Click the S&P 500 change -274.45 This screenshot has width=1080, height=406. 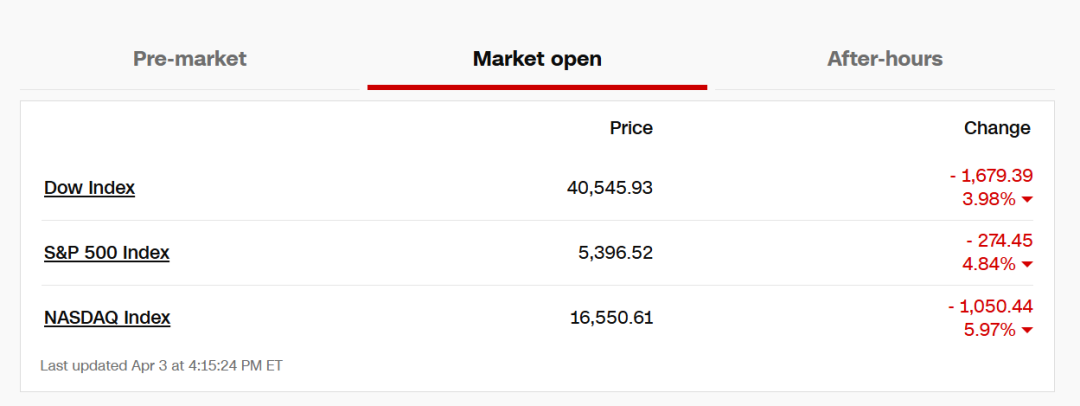999,241
